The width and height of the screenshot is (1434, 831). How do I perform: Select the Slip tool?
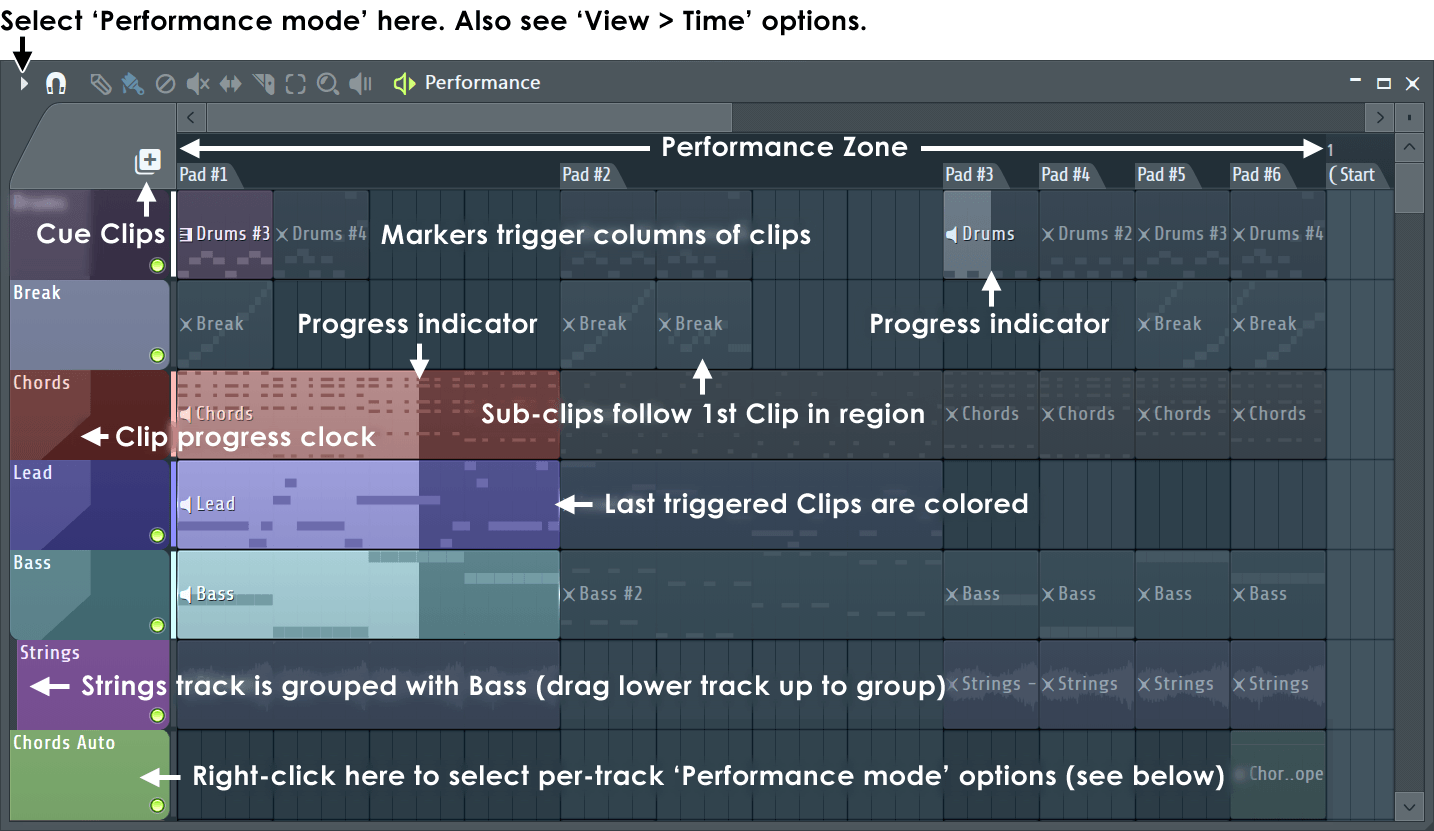click(x=231, y=84)
